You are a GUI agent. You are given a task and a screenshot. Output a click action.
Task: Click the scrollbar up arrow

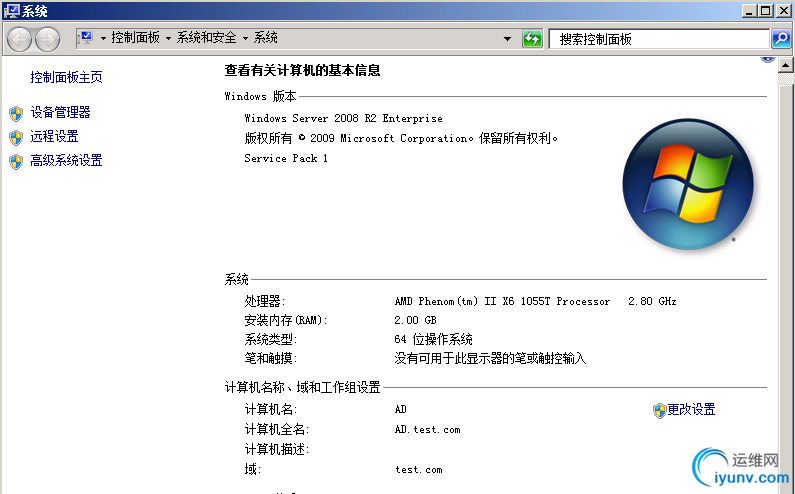click(786, 65)
